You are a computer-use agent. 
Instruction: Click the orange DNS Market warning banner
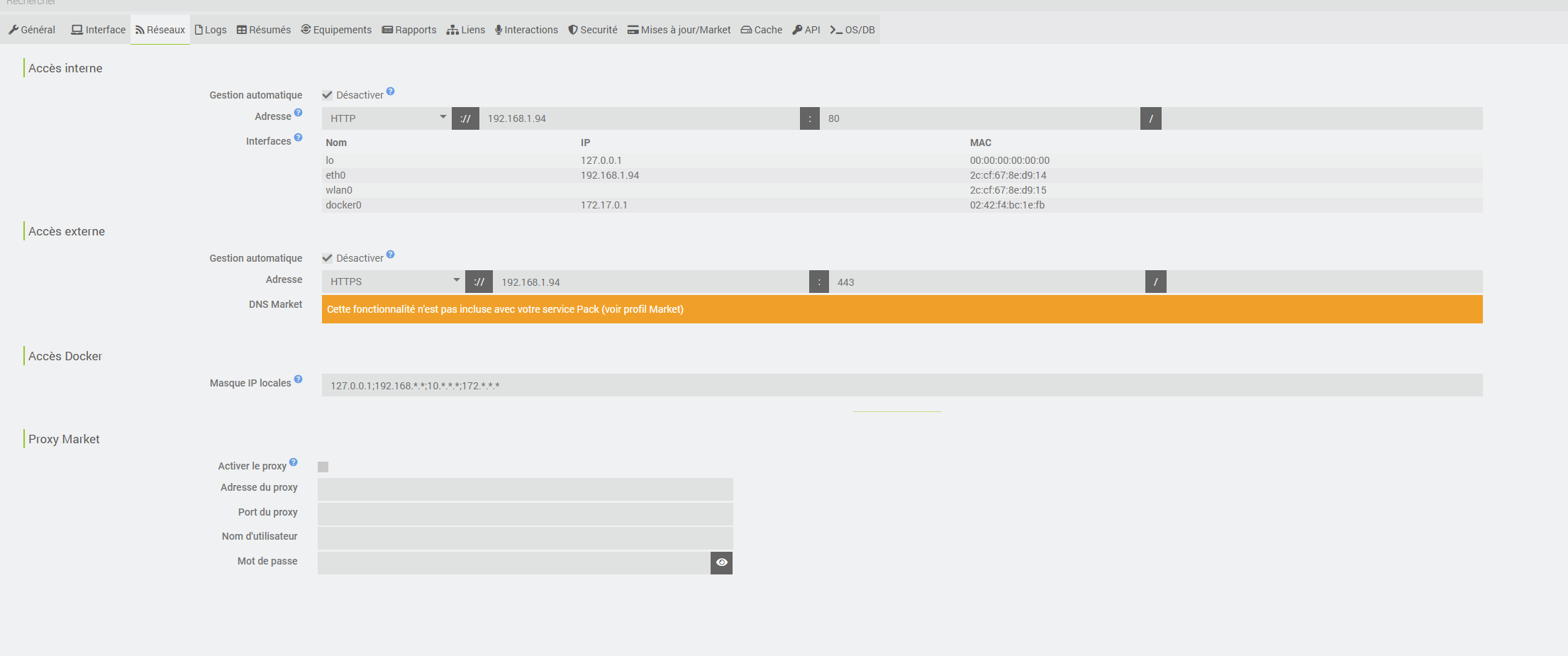tap(902, 309)
